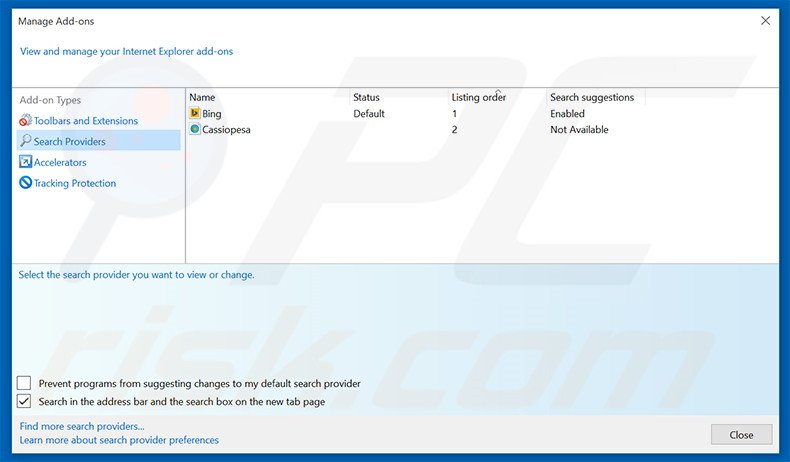This screenshot has width=790, height=462.
Task: Open Learn more about search provider preferences
Action: (119, 440)
